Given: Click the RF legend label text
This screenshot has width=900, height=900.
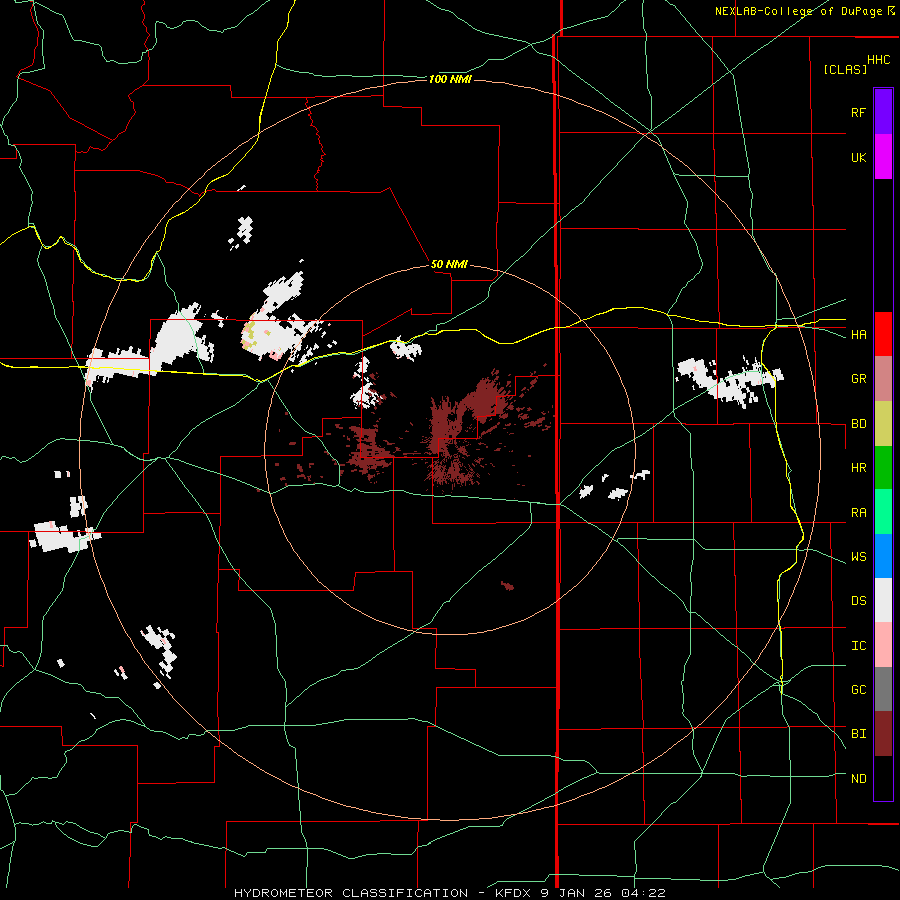Looking at the screenshot, I should tap(859, 112).
